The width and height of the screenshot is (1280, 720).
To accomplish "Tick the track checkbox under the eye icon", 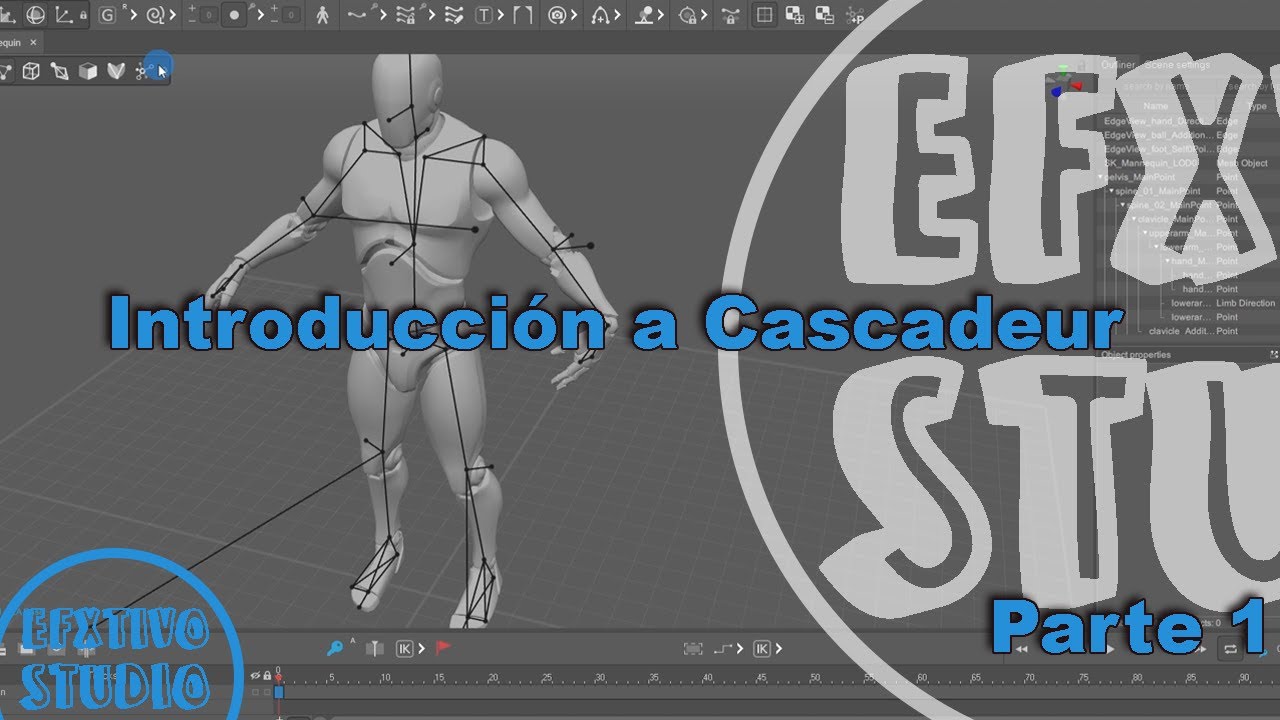I will (x=255, y=691).
